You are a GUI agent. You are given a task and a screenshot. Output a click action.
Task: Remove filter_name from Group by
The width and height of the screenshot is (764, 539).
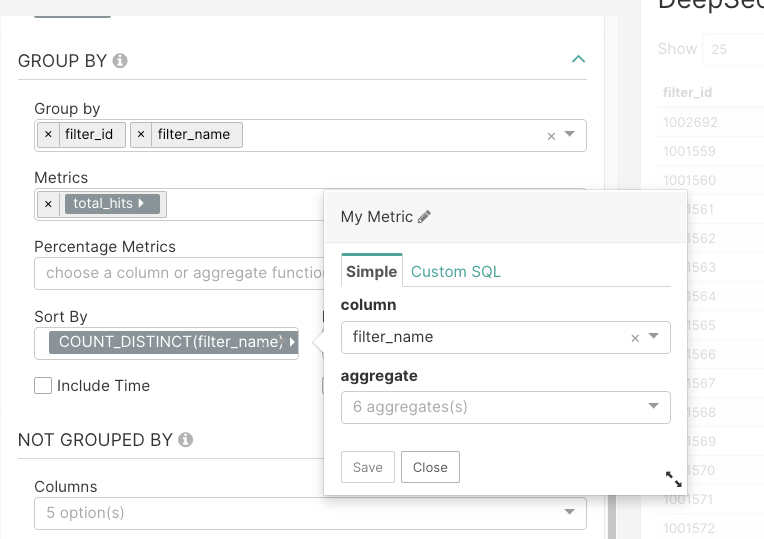coord(141,134)
